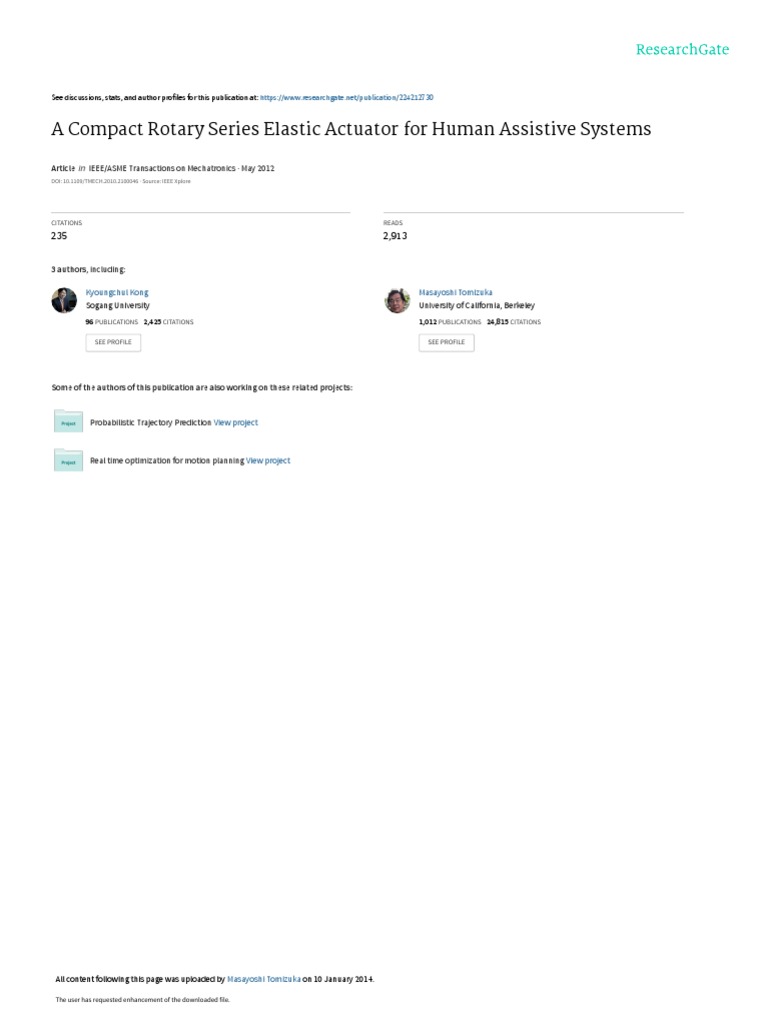This screenshot has height=1024, width=768.
Task: Click the citations count 235
Action: [60, 236]
